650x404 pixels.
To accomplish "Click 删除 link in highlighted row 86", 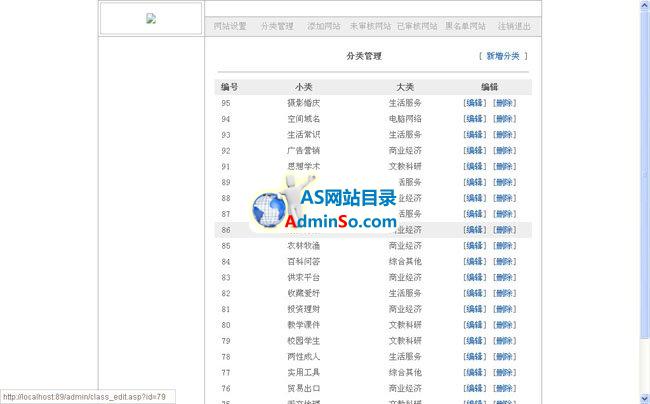I will (x=504, y=230).
